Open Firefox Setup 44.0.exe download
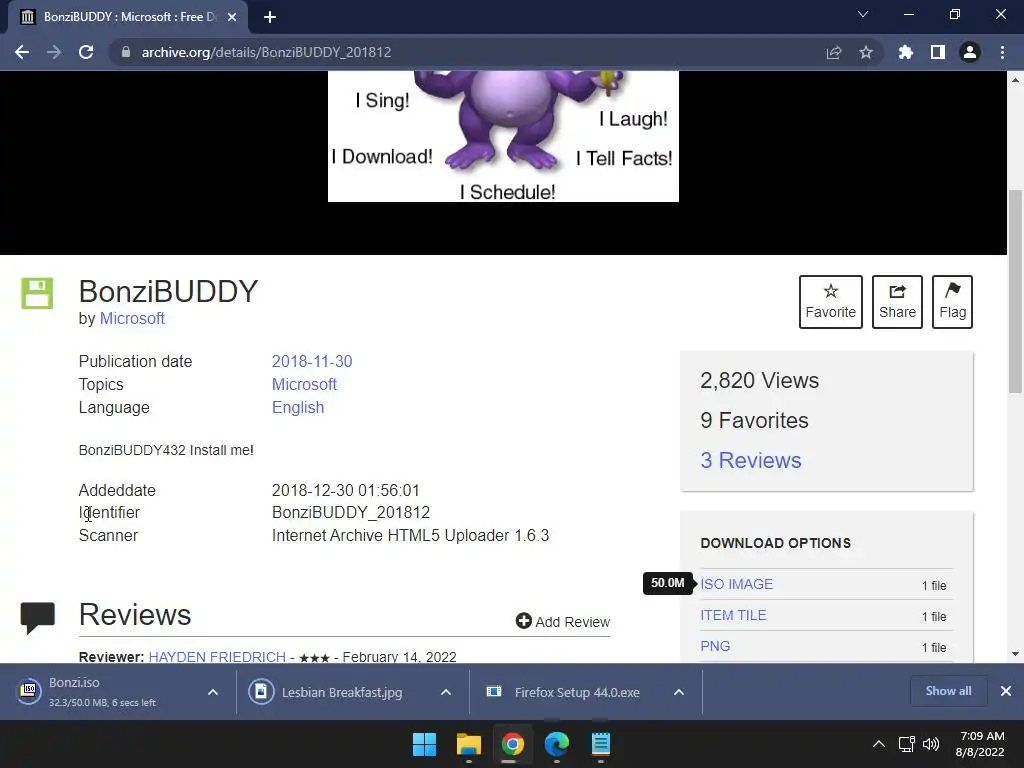 tap(566, 692)
